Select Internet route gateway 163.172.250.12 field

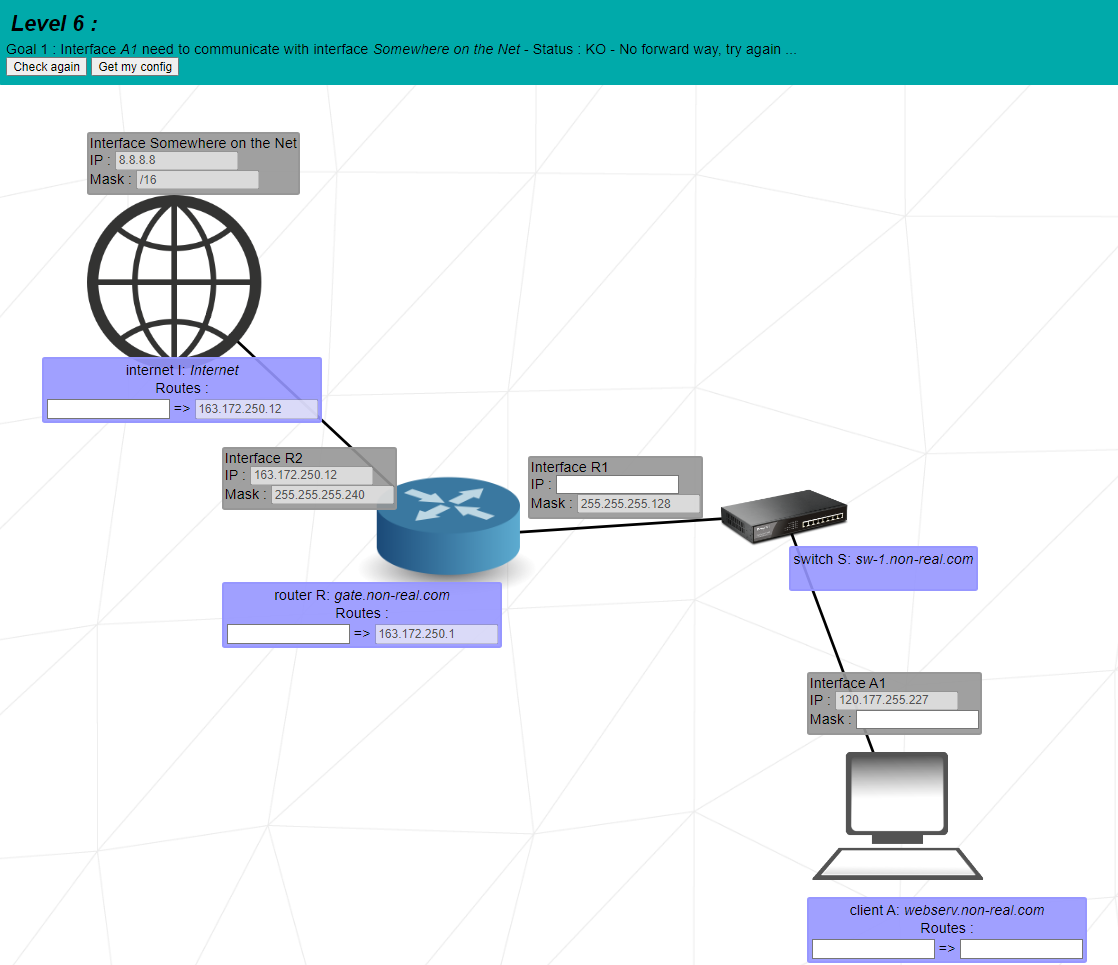pyautogui.click(x=257, y=409)
